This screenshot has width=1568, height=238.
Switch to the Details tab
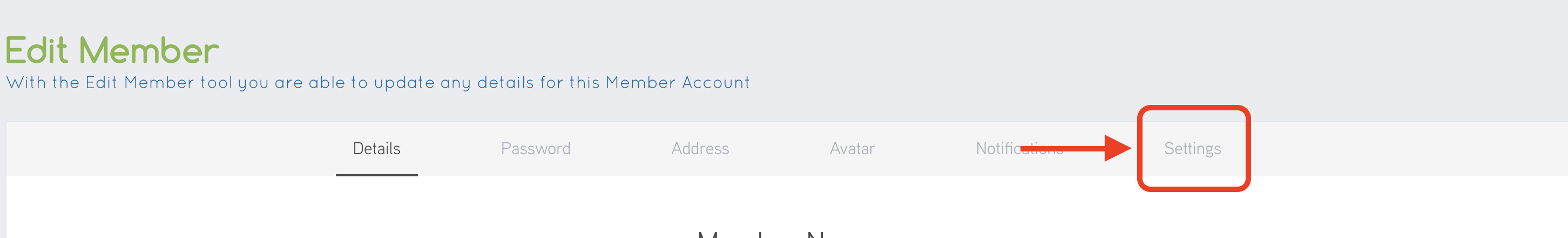376,149
